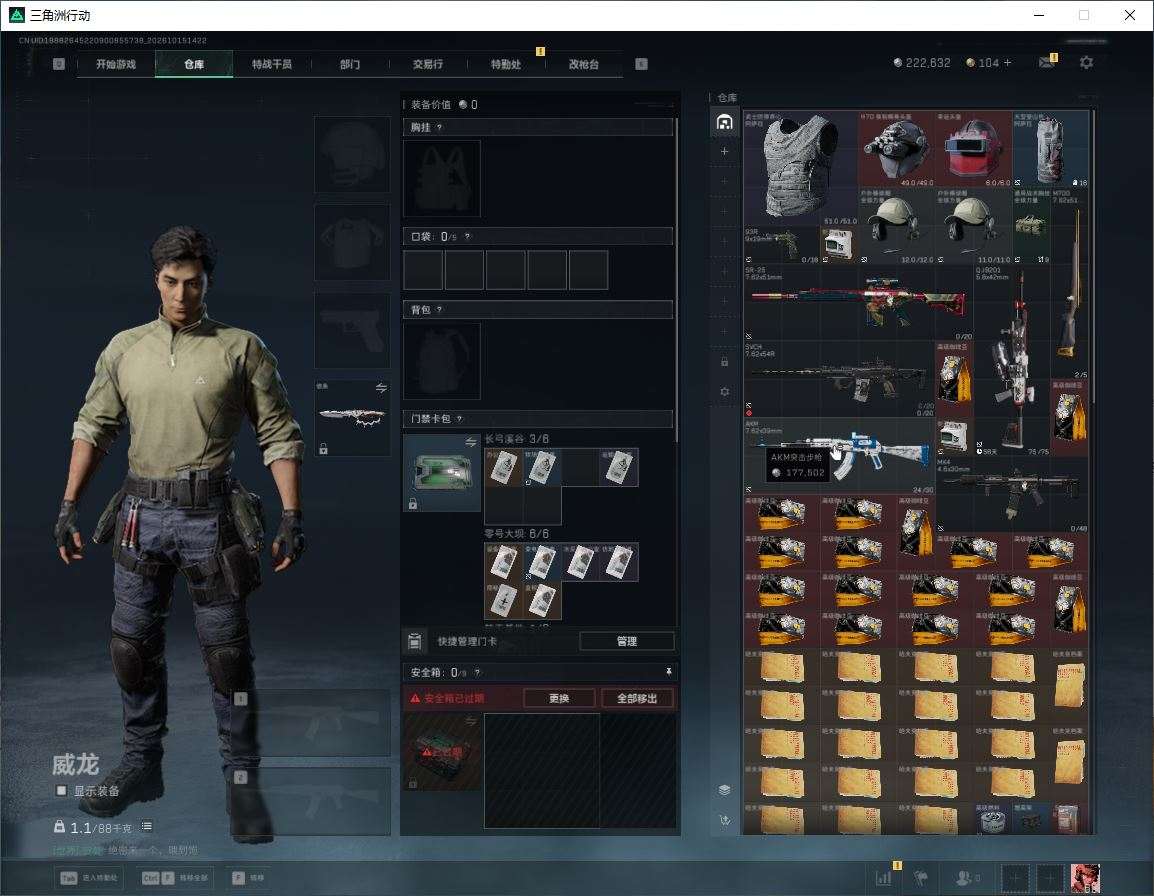The height and width of the screenshot is (896, 1154).
Task: Select the 部门 tab
Action: [350, 64]
